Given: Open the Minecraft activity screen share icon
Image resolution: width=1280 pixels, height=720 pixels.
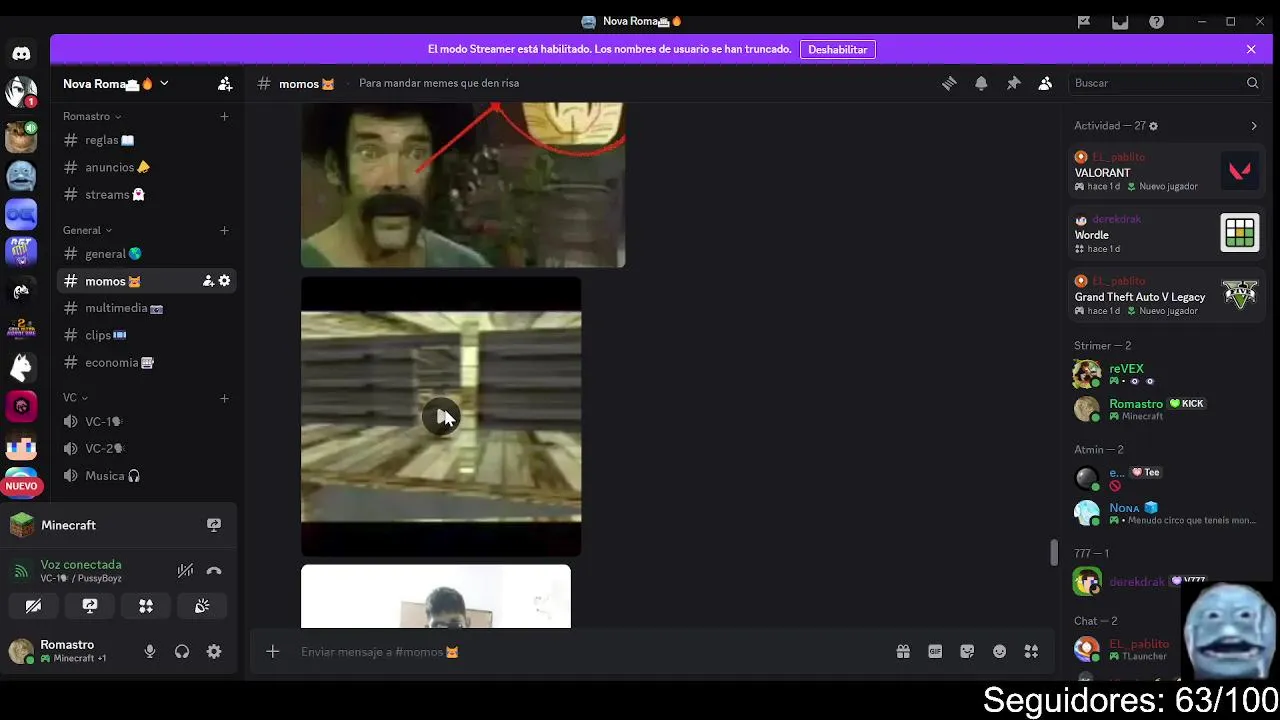Looking at the screenshot, I should tap(214, 525).
